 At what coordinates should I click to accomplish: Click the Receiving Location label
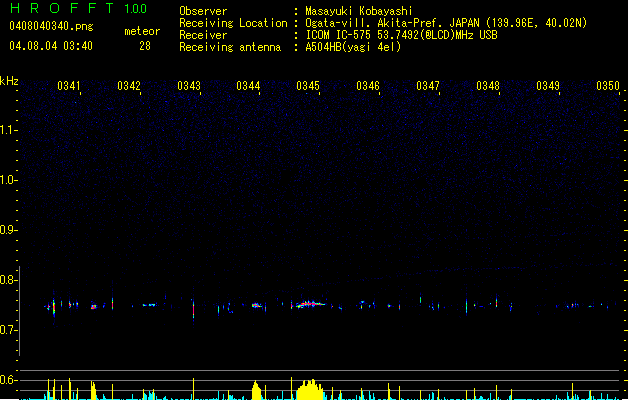[x=233, y=23]
